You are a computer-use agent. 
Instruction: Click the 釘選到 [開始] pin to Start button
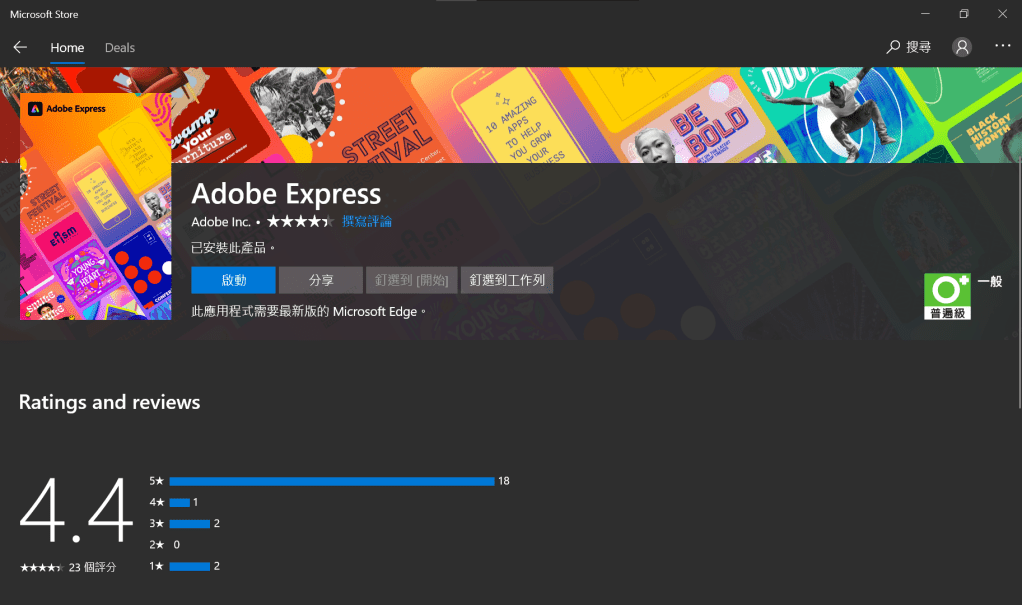[411, 280]
